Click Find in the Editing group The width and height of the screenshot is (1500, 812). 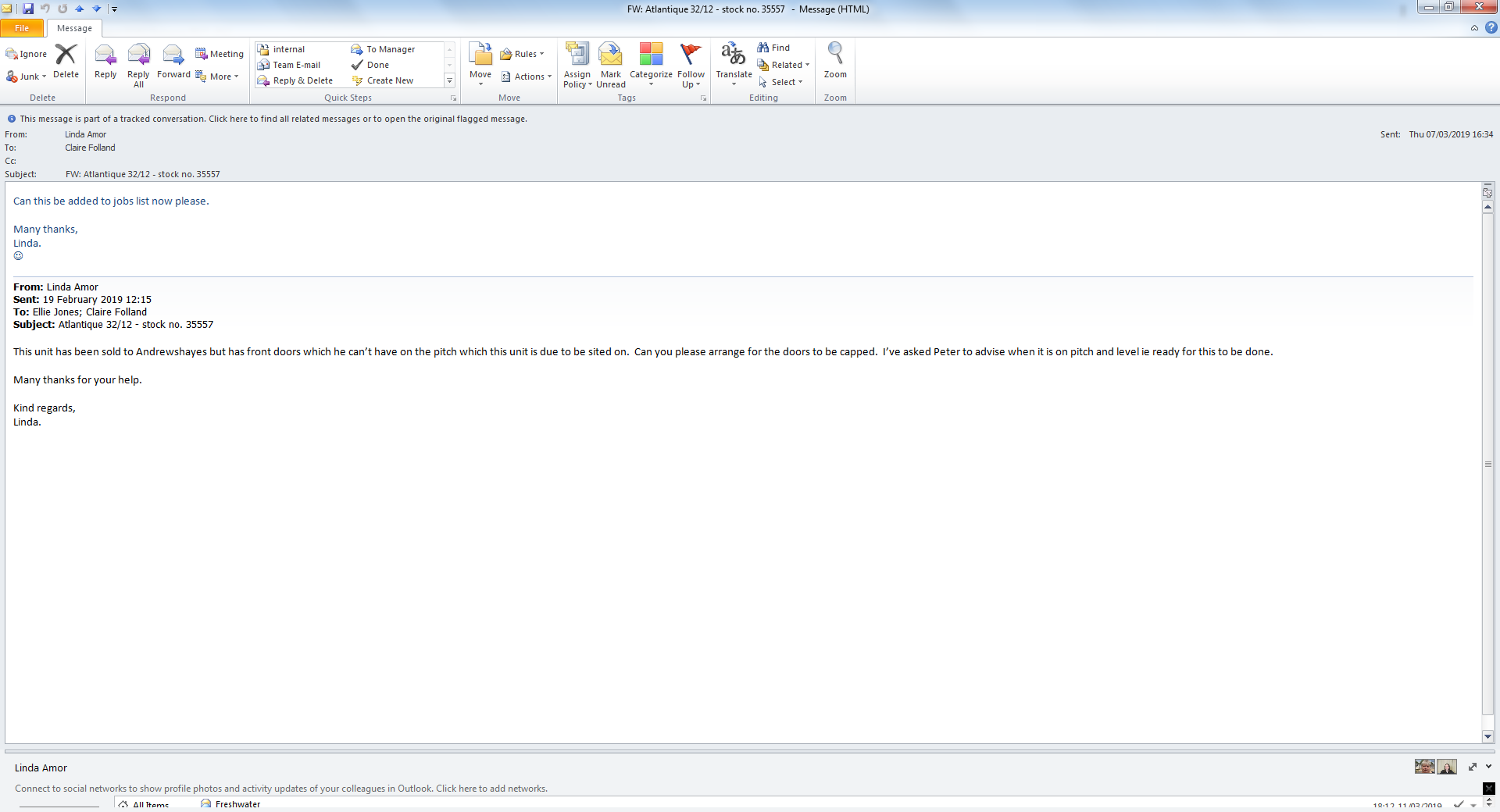[773, 48]
